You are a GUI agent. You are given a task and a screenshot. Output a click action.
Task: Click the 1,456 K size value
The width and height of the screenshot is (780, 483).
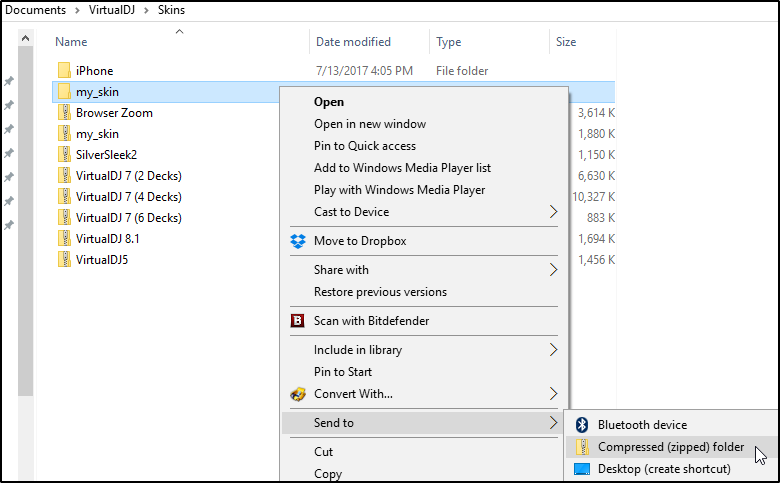[x=596, y=260]
